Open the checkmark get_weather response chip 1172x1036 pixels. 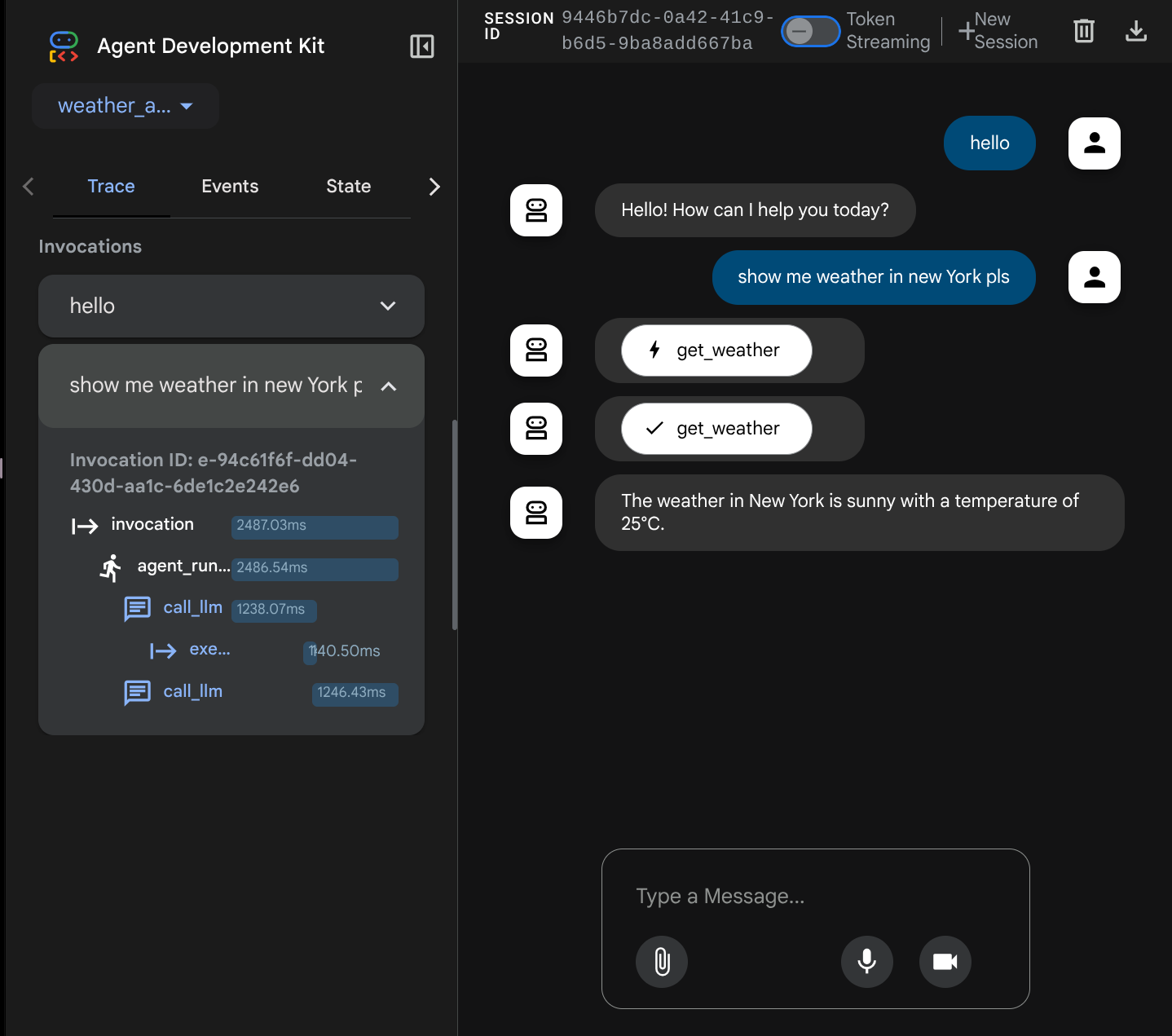(x=716, y=429)
